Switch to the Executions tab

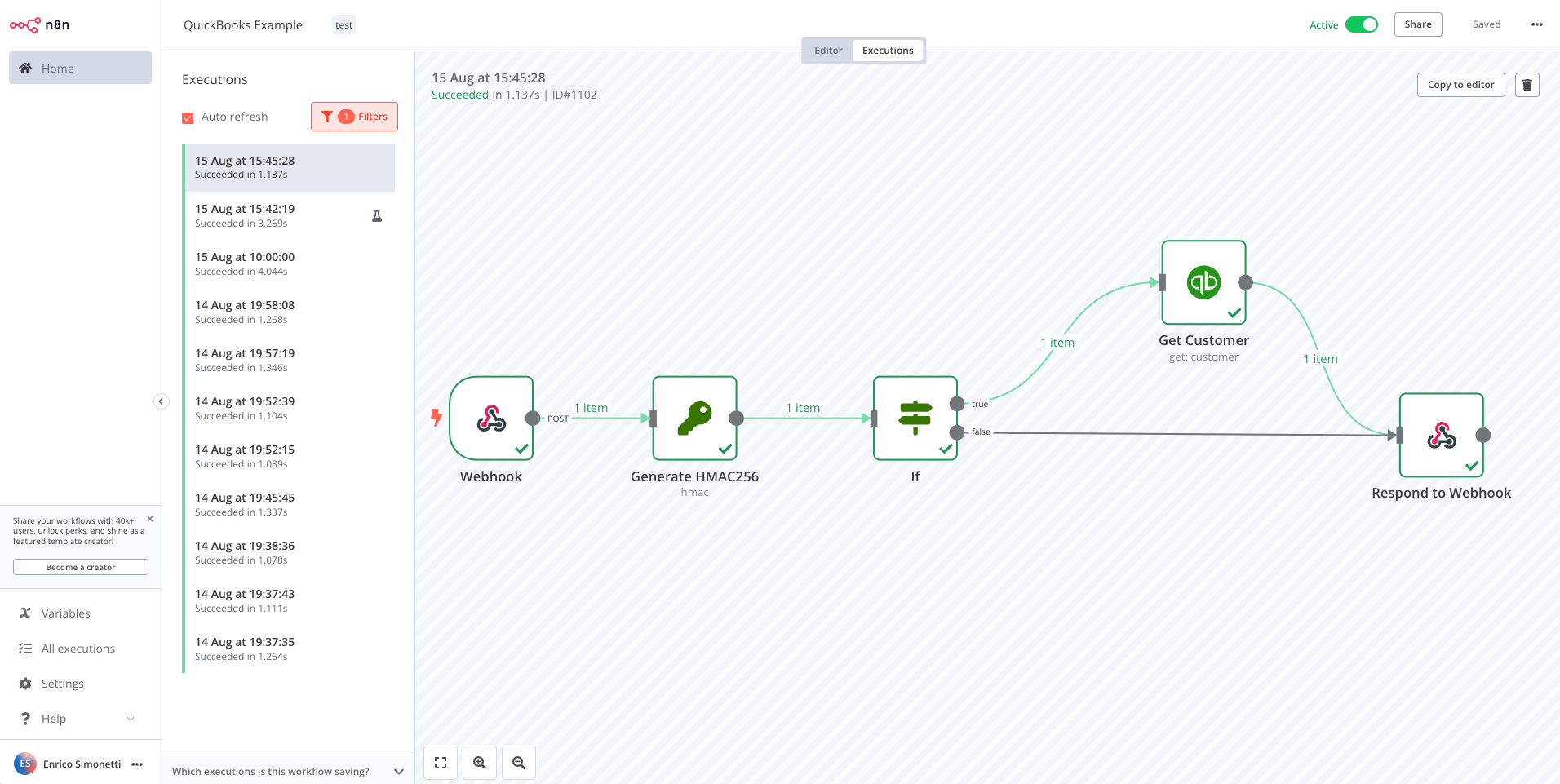pyautogui.click(x=888, y=51)
